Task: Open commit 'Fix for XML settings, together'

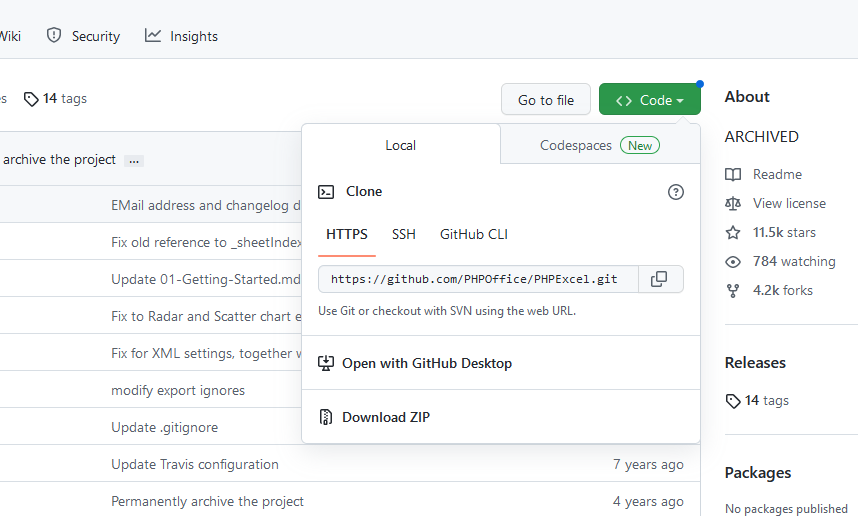Action: (206, 353)
